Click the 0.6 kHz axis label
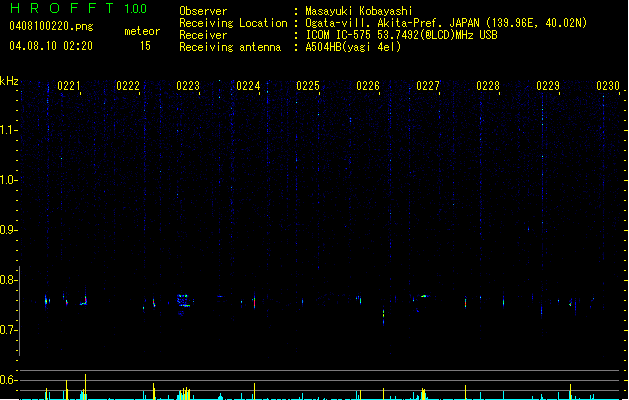The width and height of the screenshot is (629, 400). tap(8, 380)
